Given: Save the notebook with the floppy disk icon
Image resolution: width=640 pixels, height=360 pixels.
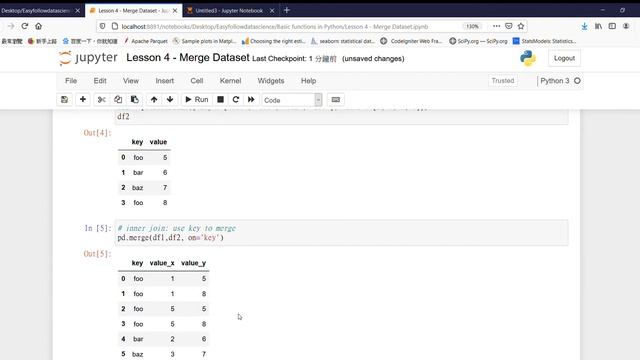Looking at the screenshot, I should click(64, 100).
